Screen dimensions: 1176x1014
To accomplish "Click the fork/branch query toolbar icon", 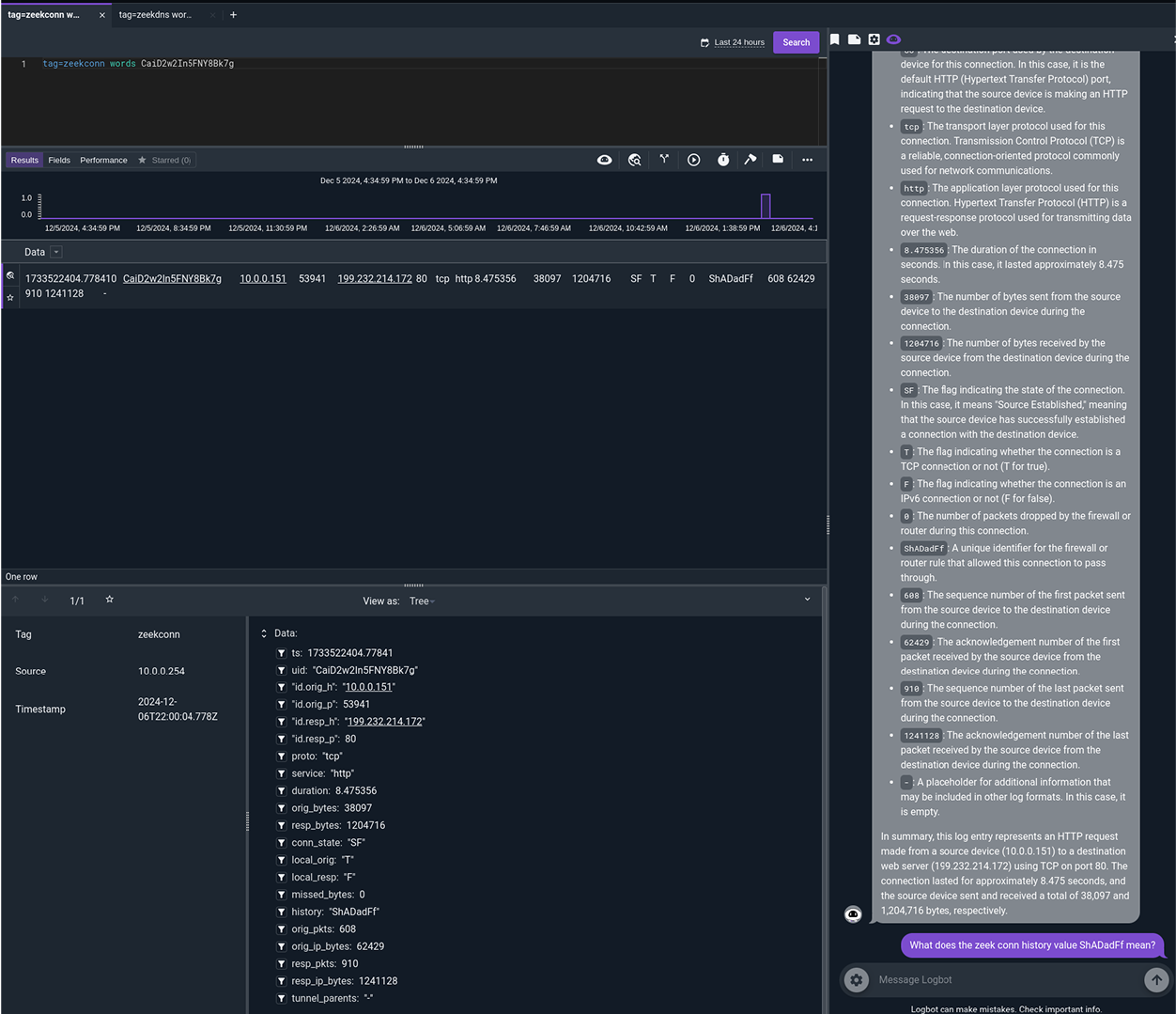I will [664, 159].
